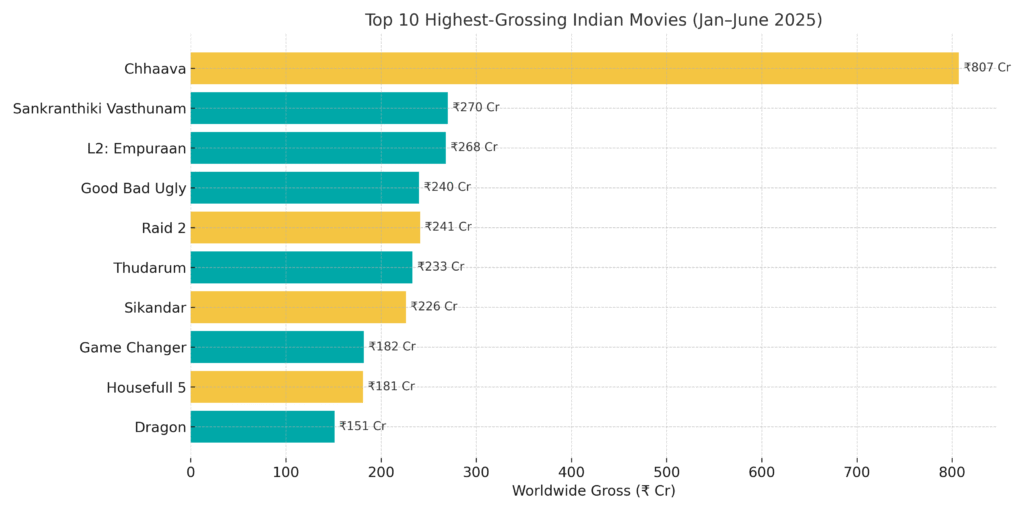This screenshot has width=1024, height=512.
Task: Click the Good Bad Ugly axis label
Action: (133, 189)
